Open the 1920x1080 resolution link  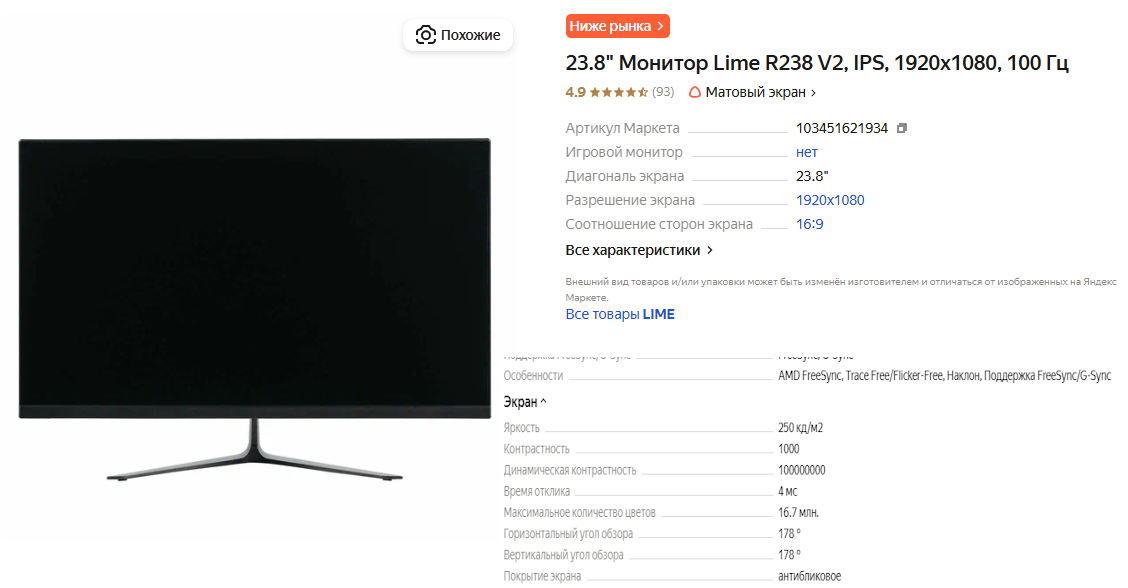click(830, 200)
